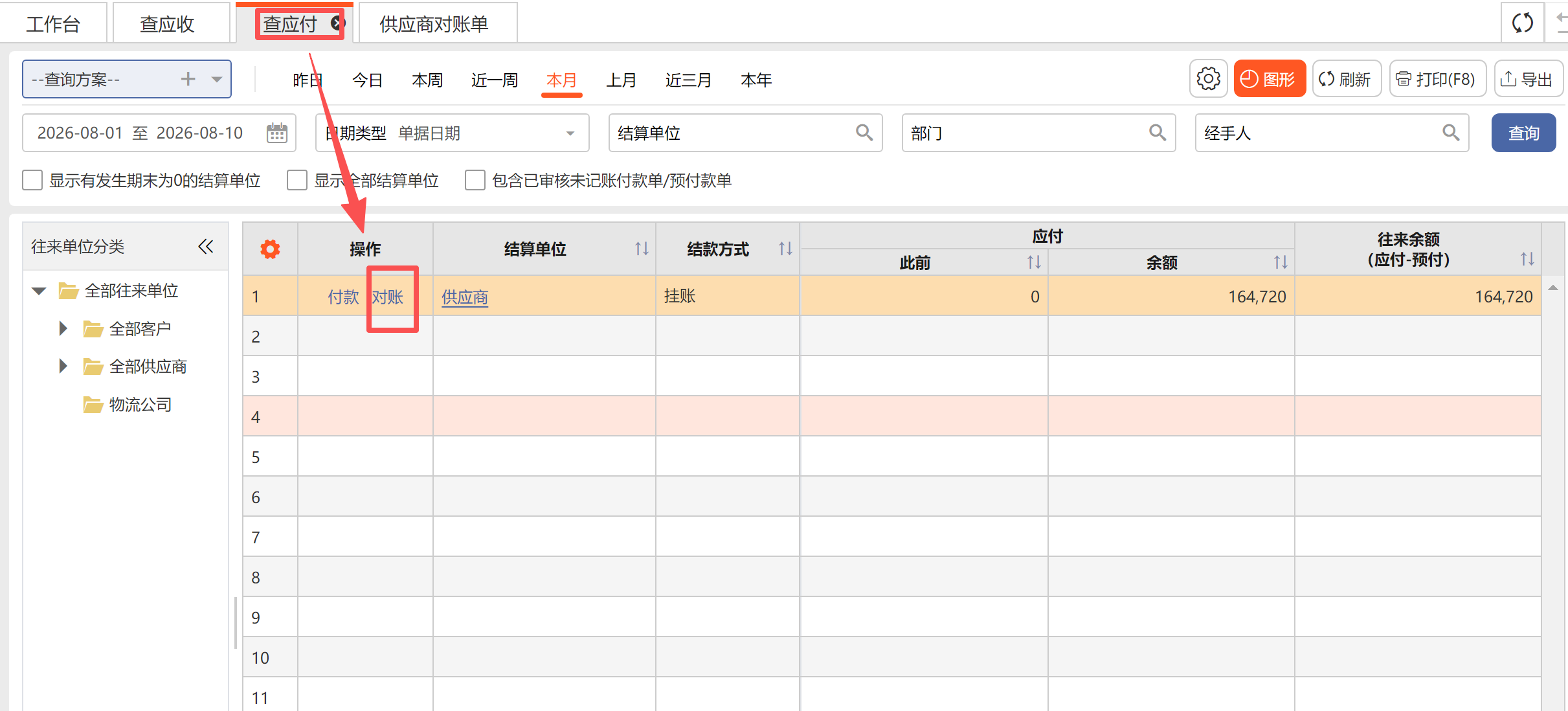Click the refresh icon at top right
1568x711 pixels.
tap(1522, 23)
